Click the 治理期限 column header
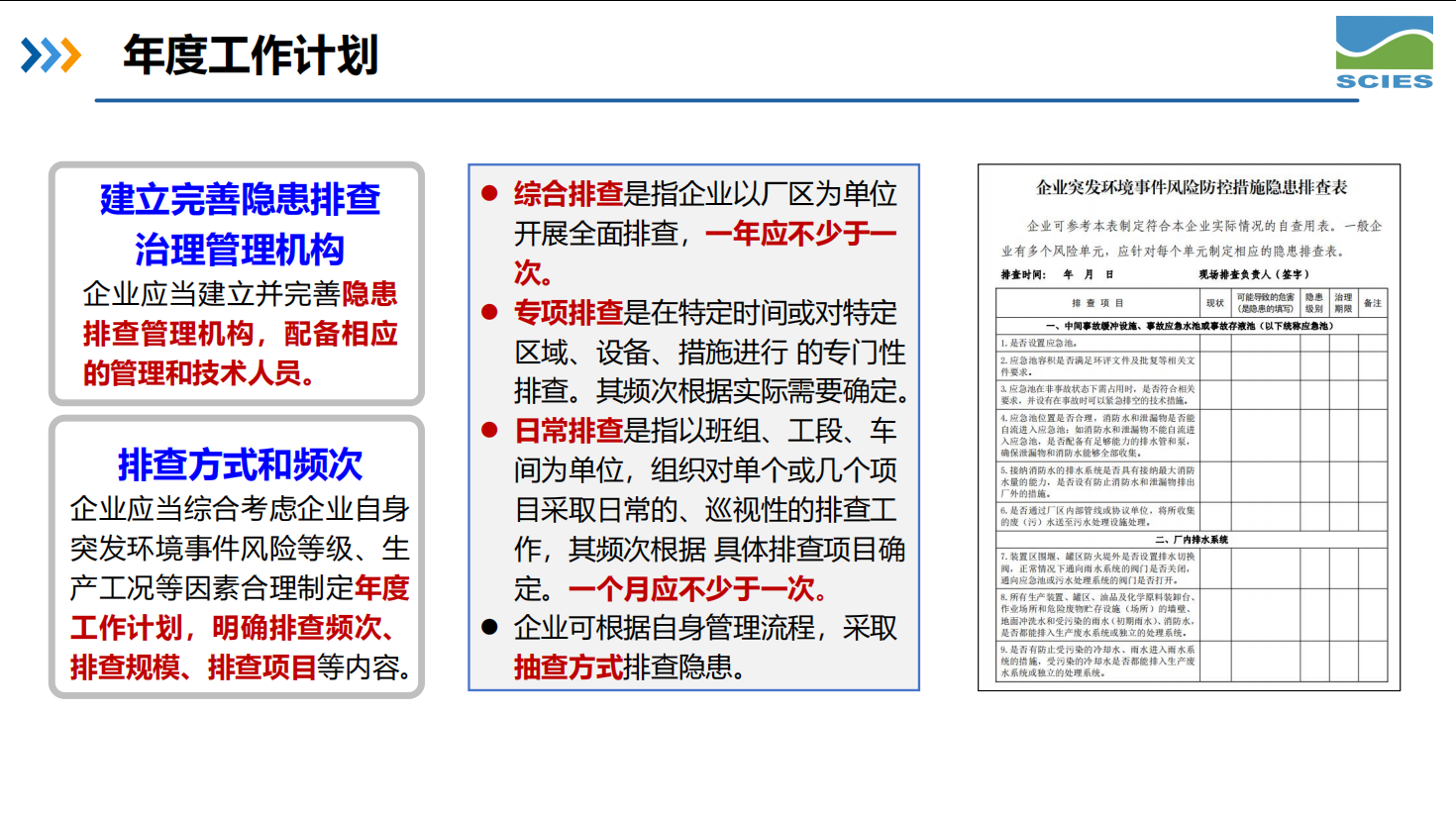This screenshot has width=1456, height=820. pos(1343,303)
